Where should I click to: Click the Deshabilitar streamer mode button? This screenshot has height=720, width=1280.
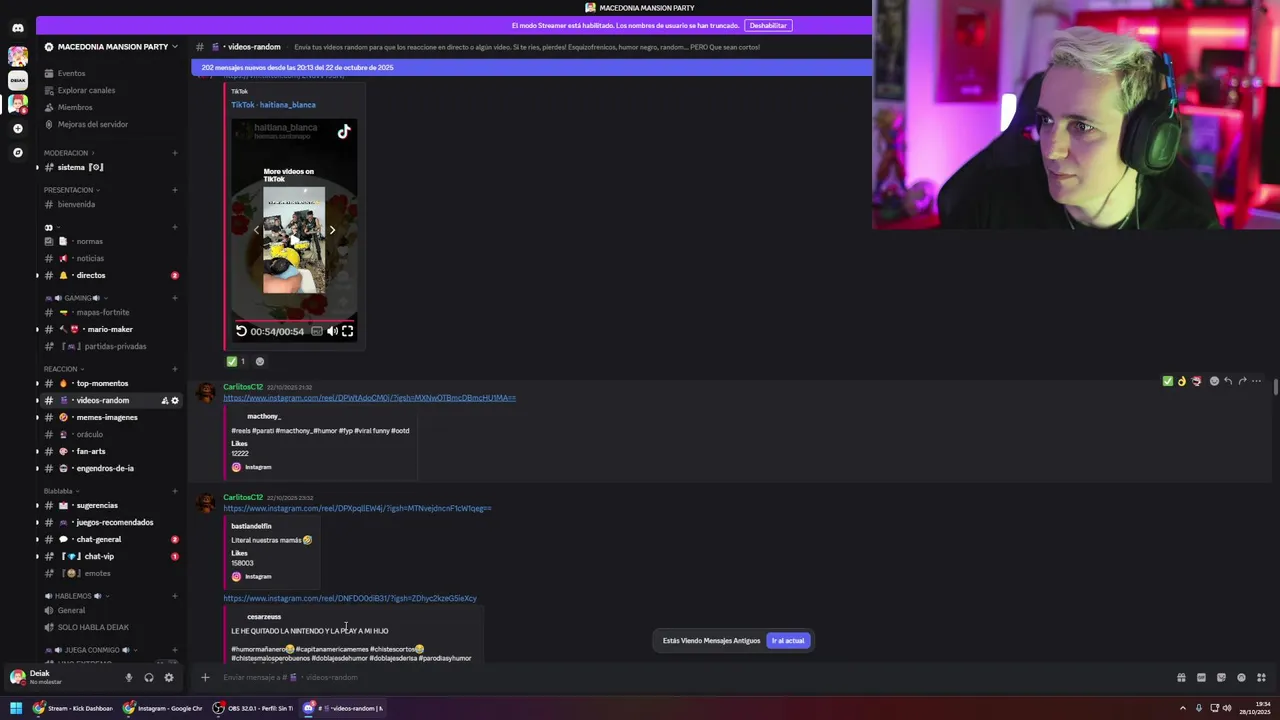(x=768, y=25)
